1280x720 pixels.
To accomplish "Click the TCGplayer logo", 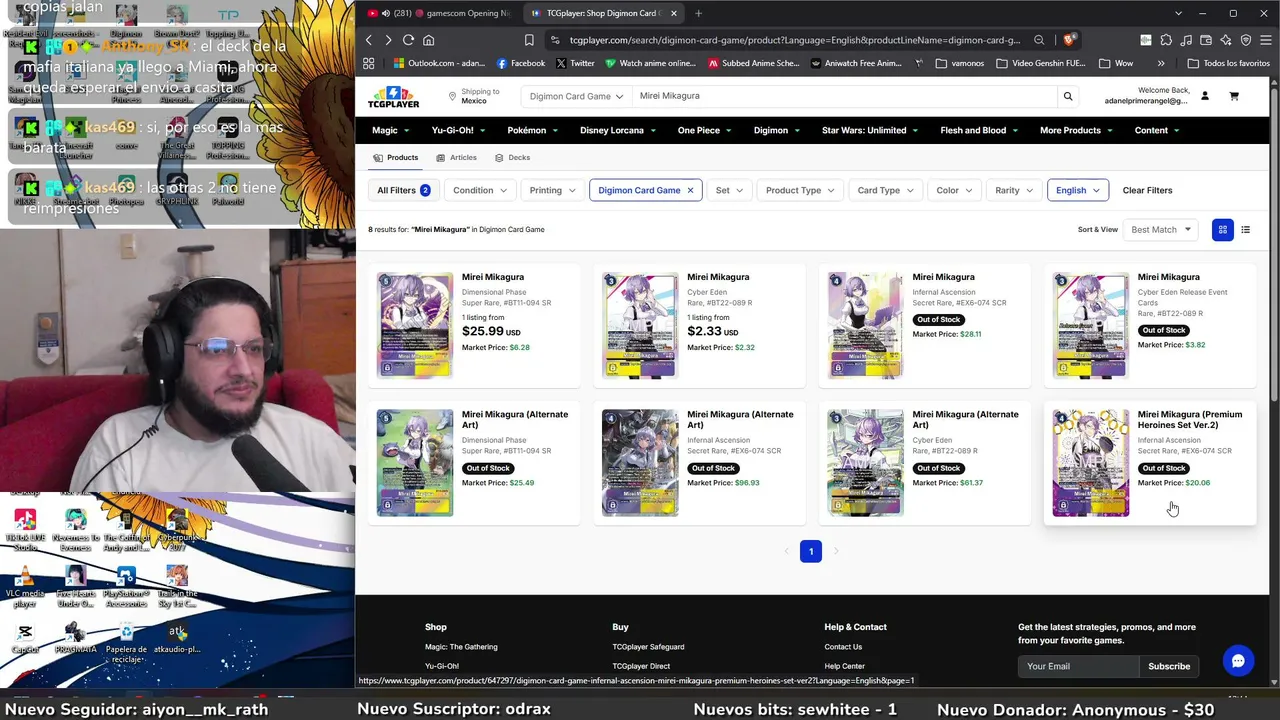I will click(393, 97).
